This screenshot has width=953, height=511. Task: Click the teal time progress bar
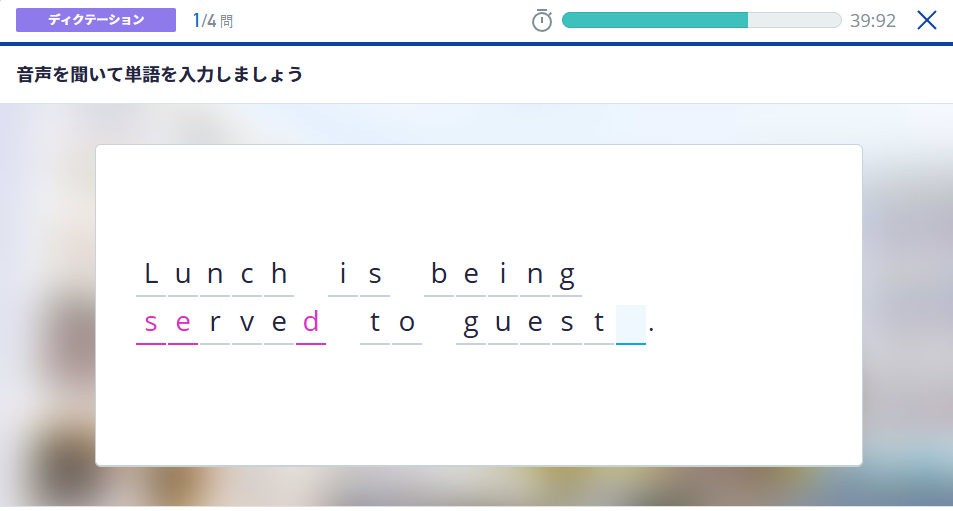pos(700,20)
